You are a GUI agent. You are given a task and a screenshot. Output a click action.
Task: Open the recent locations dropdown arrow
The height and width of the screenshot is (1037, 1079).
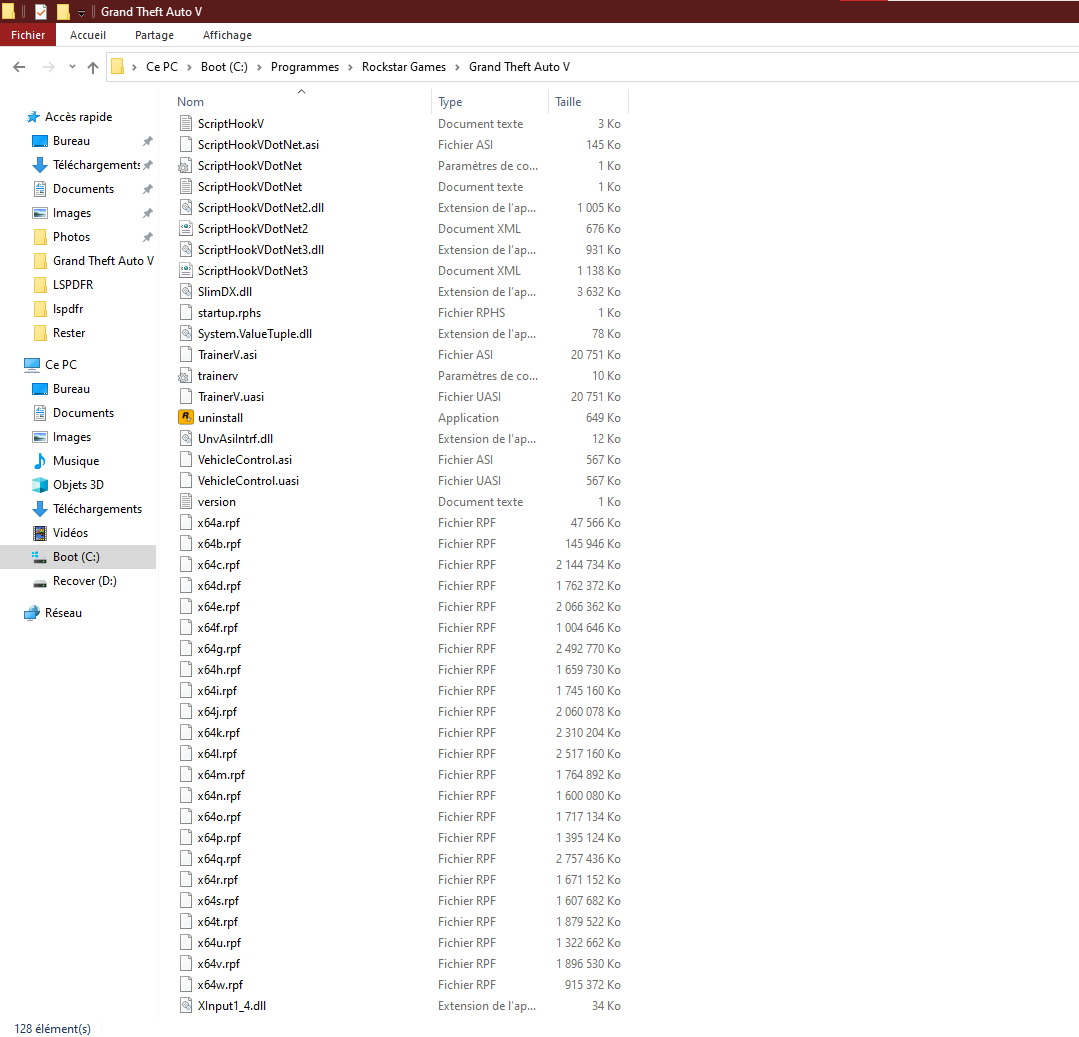coord(72,67)
